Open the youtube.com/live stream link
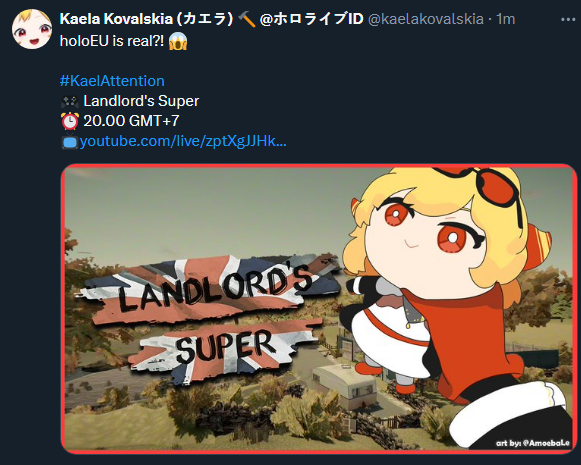This screenshot has height=465, width=581. click(x=183, y=141)
